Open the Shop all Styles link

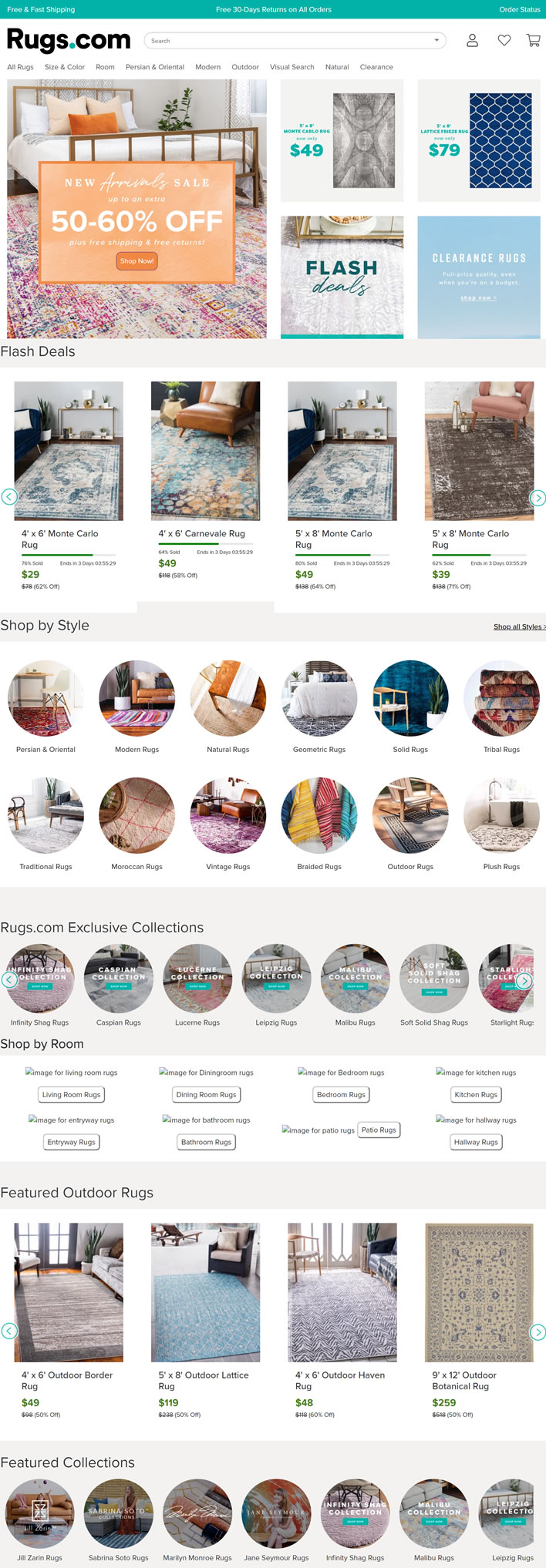(519, 626)
